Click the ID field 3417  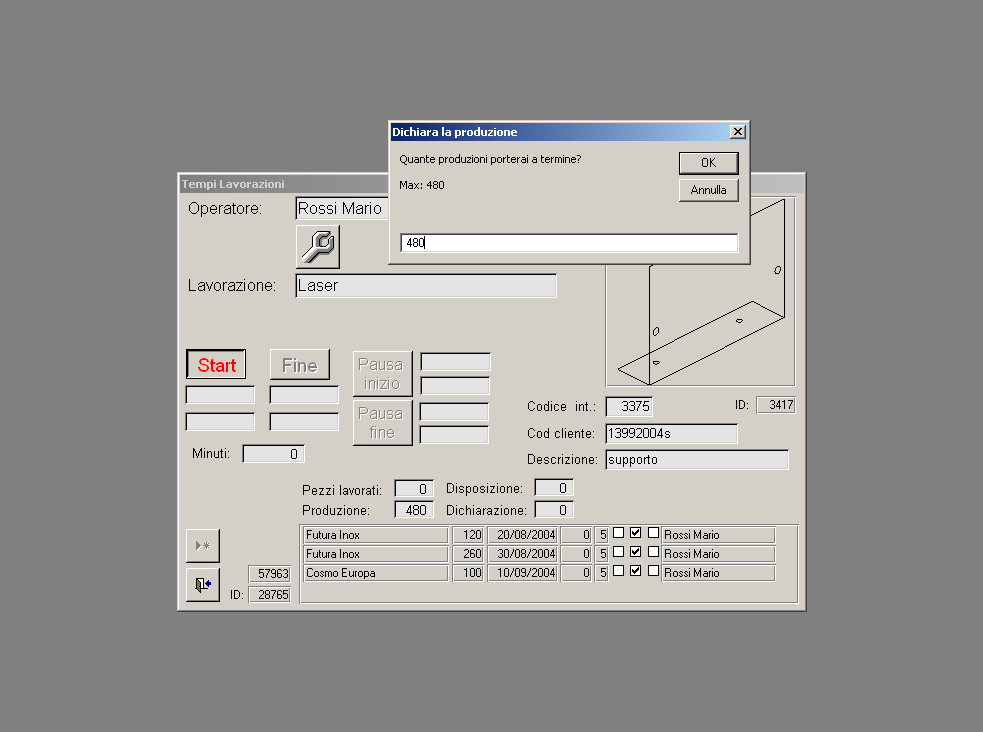pyautogui.click(x=776, y=405)
